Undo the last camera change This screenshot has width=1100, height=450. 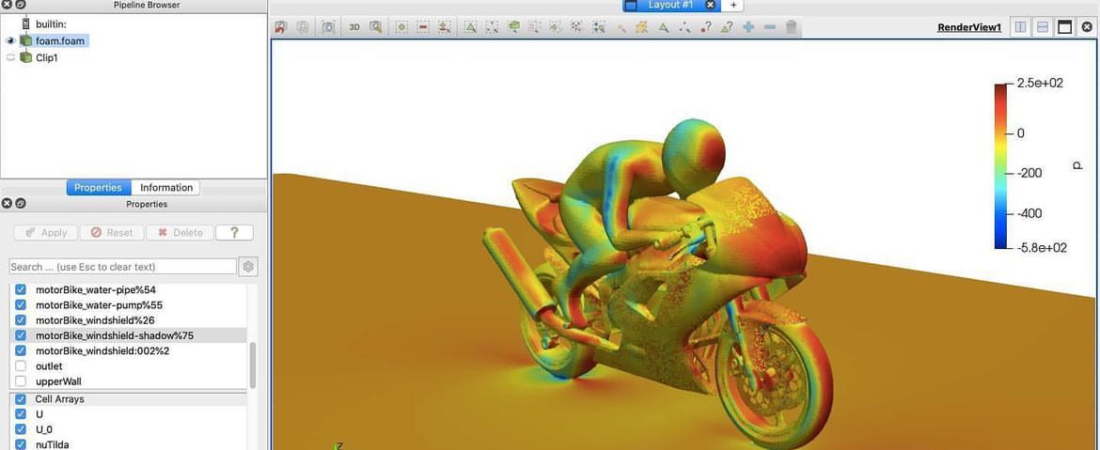point(281,27)
